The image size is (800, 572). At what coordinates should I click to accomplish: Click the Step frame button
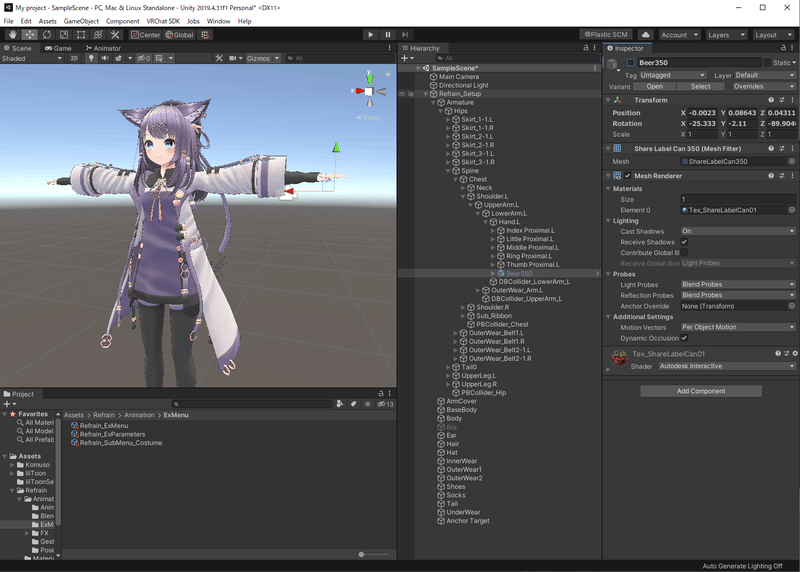405,35
